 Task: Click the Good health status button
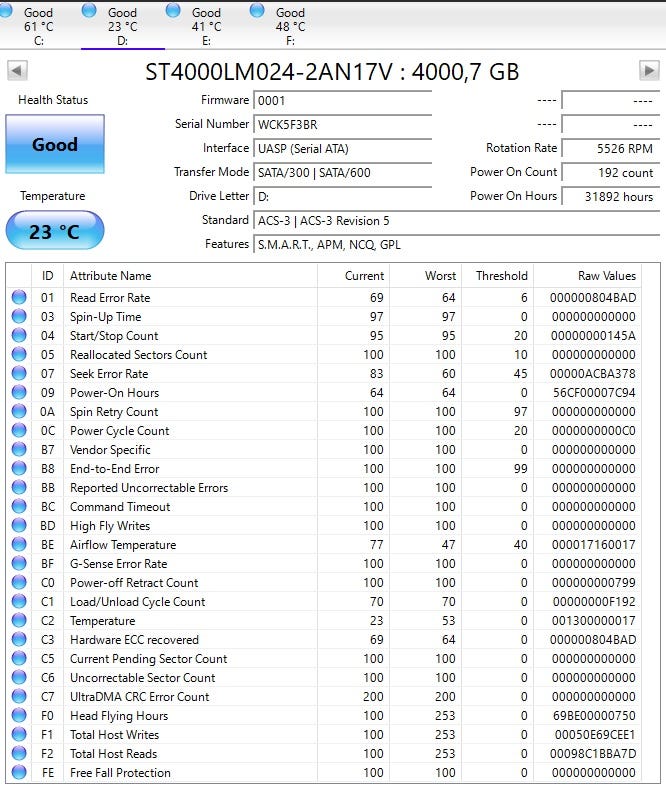click(x=55, y=145)
